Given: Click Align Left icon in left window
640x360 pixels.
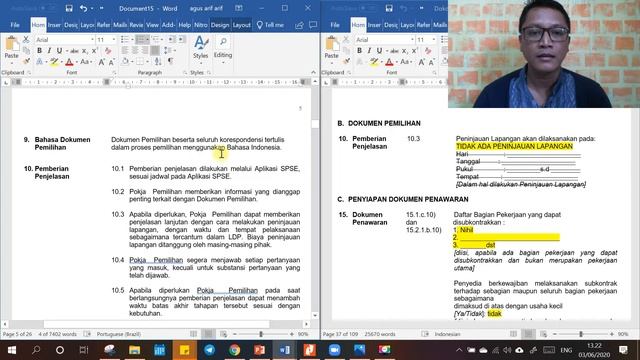Looking at the screenshot, I should click(125, 51).
